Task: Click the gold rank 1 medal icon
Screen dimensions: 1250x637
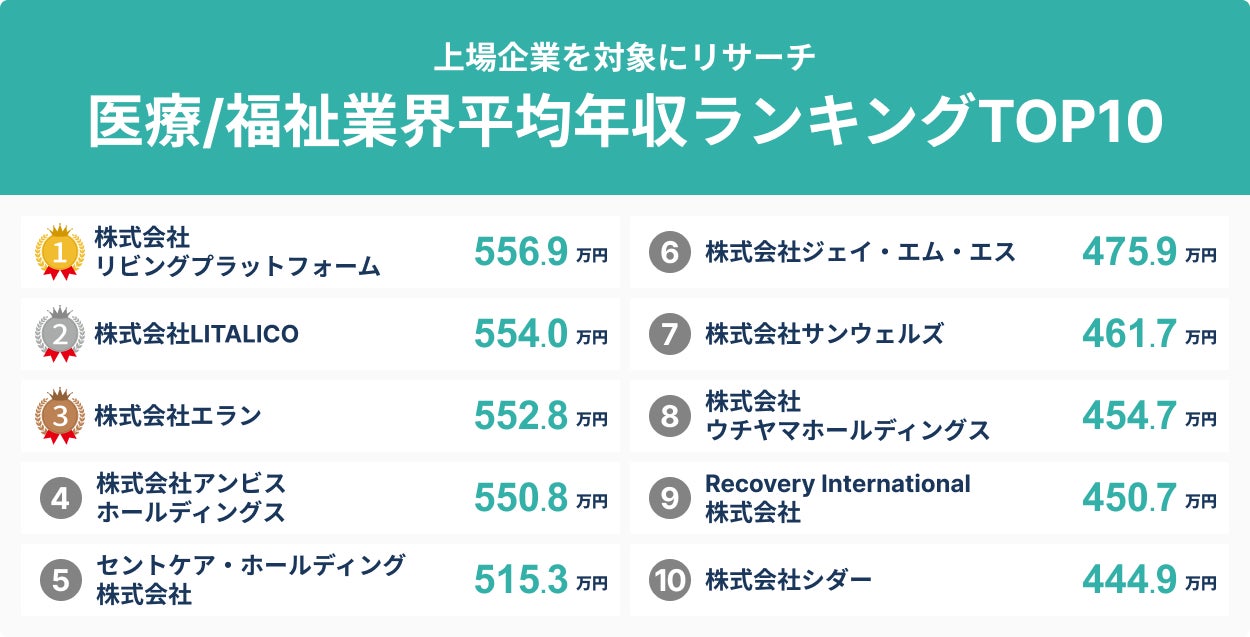Action: click(60, 252)
